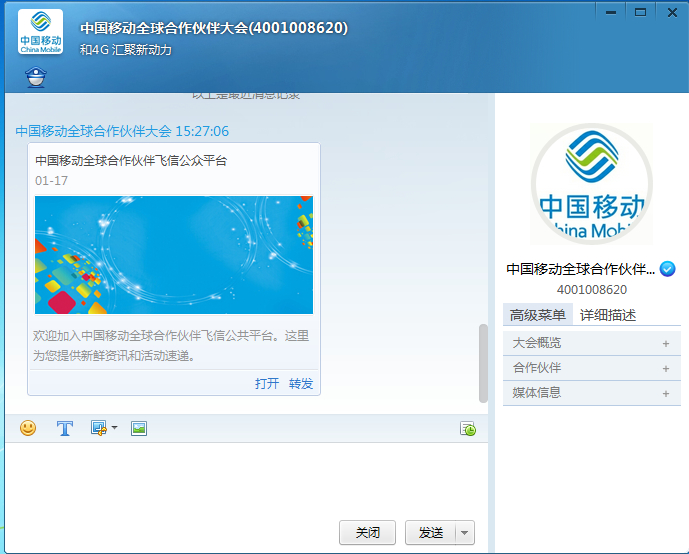Click the chat history scrollbar thumb
689x554 pixels.
(x=483, y=363)
